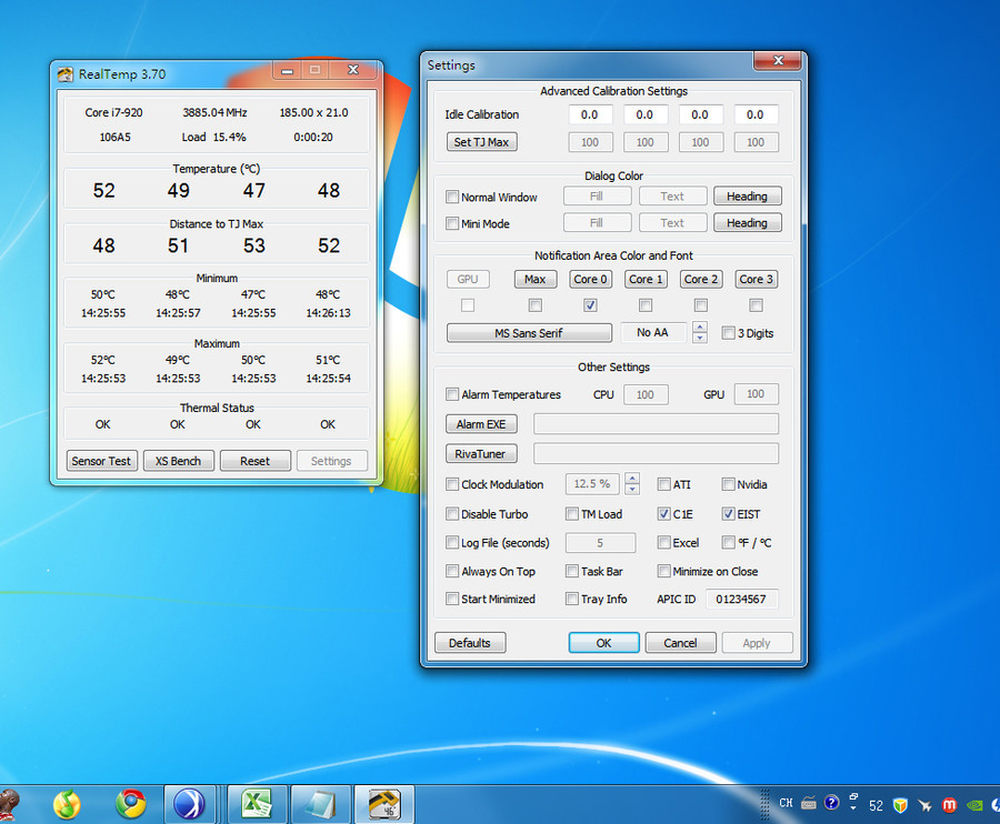Uncheck the C1E checkbox
This screenshot has width=1000, height=824.
tap(664, 514)
